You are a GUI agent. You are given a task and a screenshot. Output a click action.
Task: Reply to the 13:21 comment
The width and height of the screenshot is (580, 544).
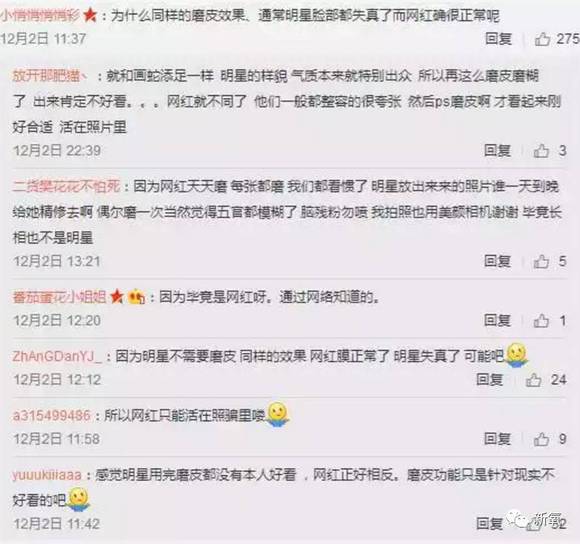click(498, 261)
